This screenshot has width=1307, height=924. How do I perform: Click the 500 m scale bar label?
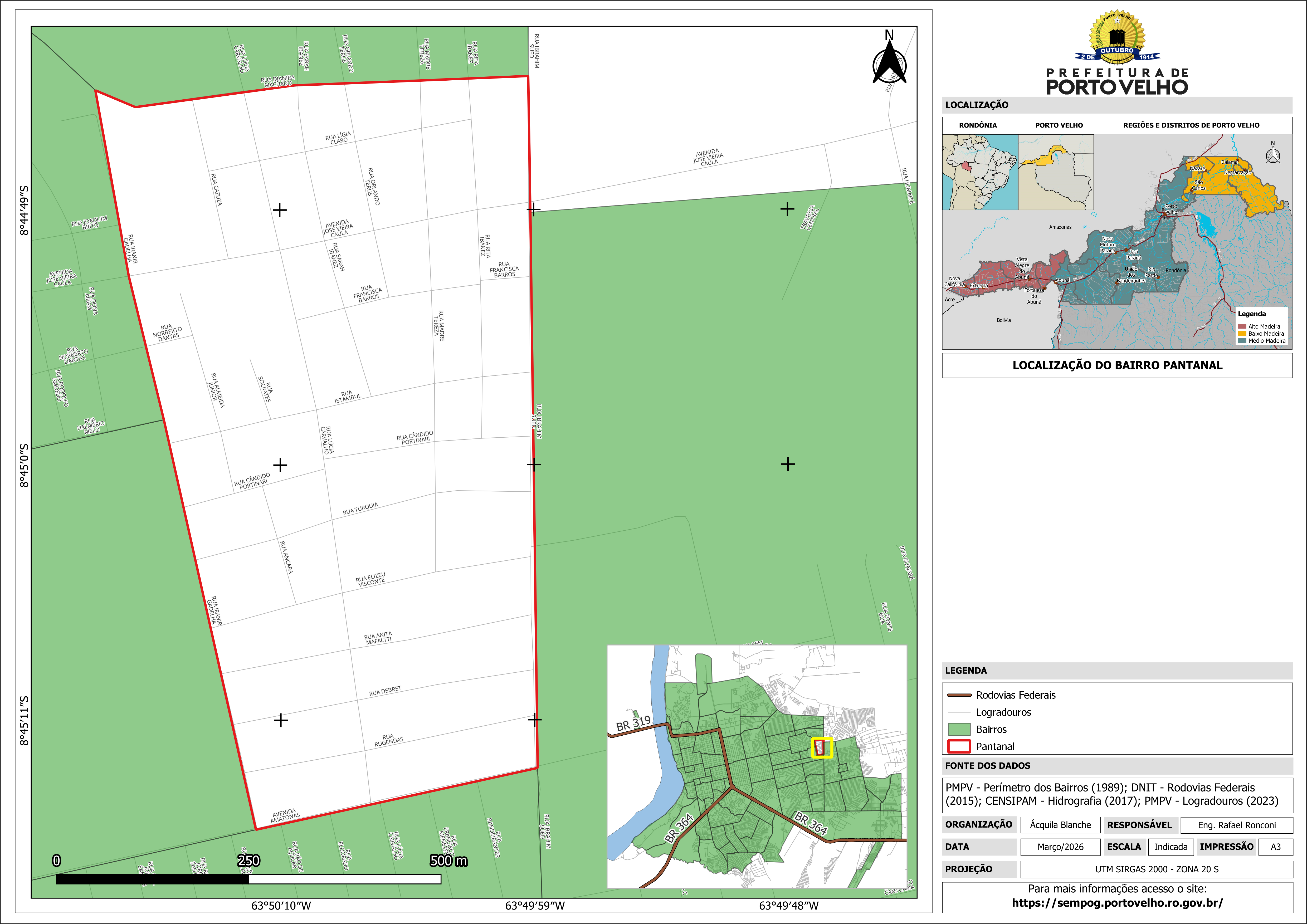coord(448,861)
